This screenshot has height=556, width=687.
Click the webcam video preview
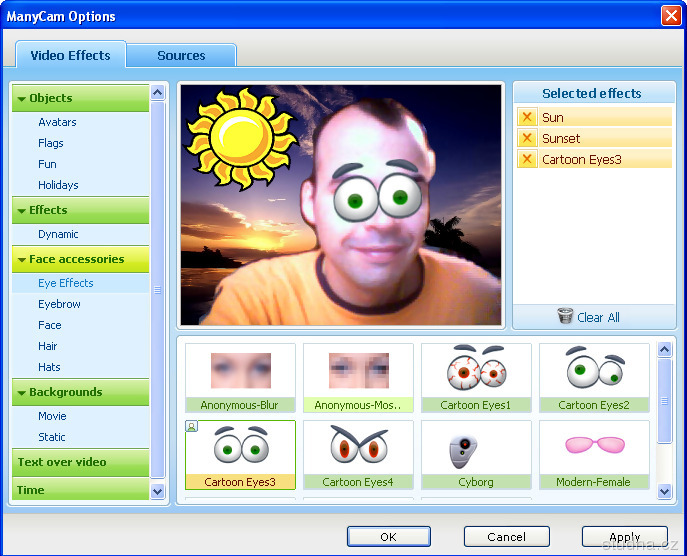tap(341, 205)
